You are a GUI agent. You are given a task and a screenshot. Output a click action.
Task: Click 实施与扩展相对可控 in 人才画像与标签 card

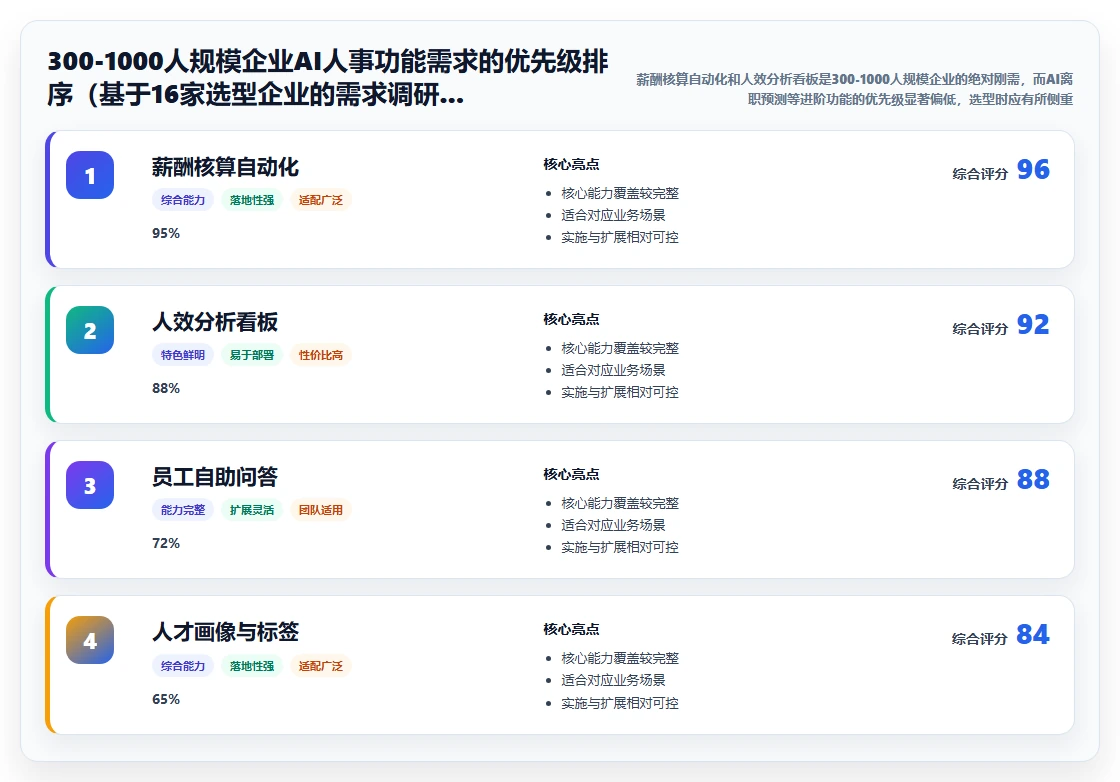pos(620,703)
